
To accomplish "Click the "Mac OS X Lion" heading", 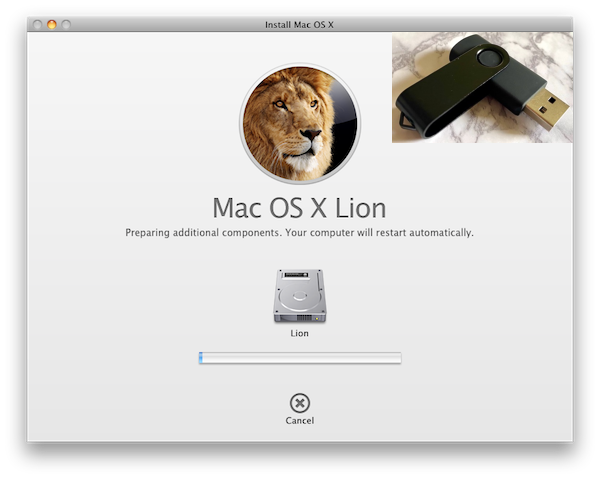I will pos(299,208).
